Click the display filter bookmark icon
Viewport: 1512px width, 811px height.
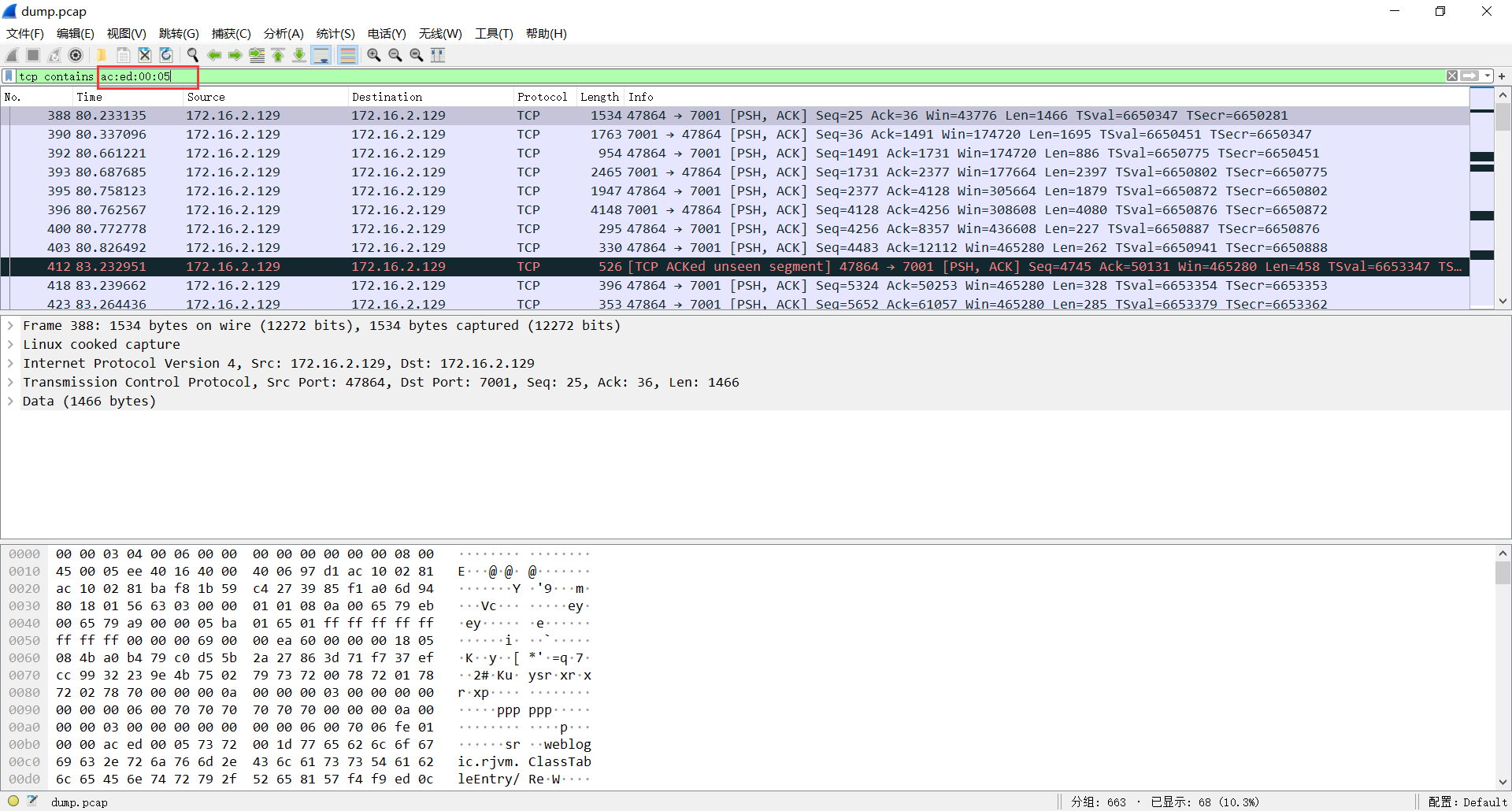(9, 76)
